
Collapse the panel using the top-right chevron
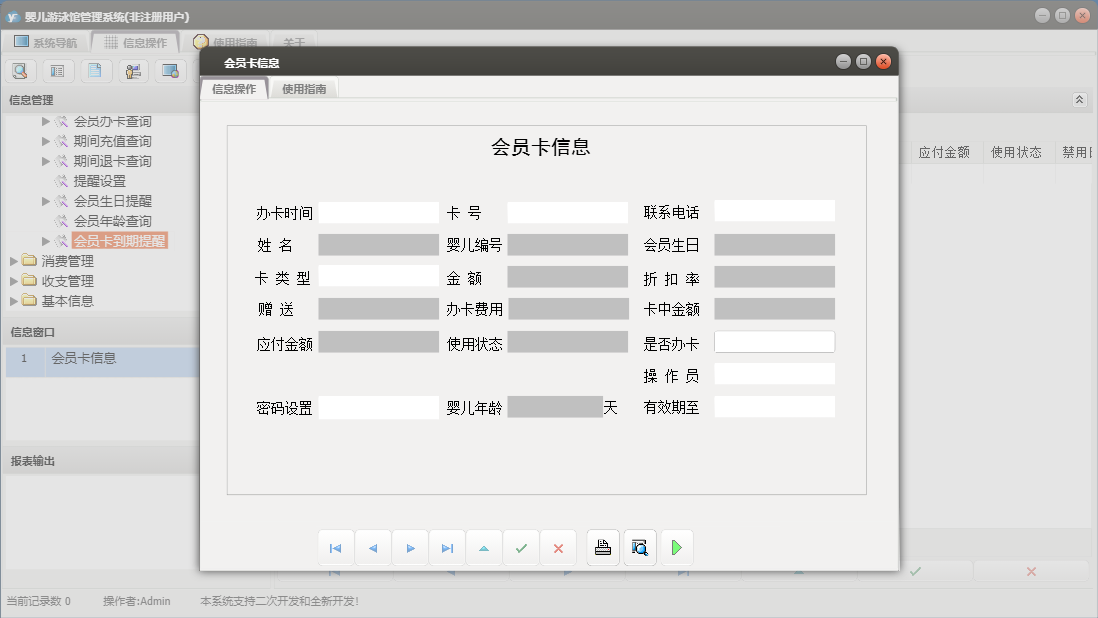click(x=1079, y=99)
